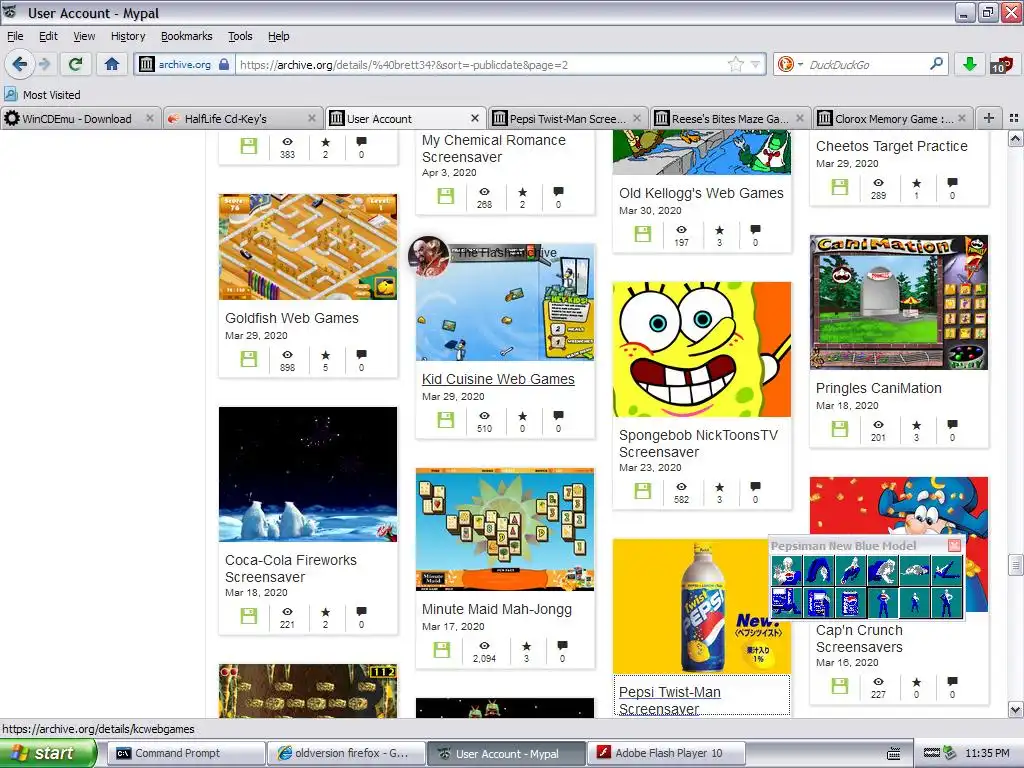1024x768 pixels.
Task: Open the Goldfish Web Games title
Action: pos(291,318)
